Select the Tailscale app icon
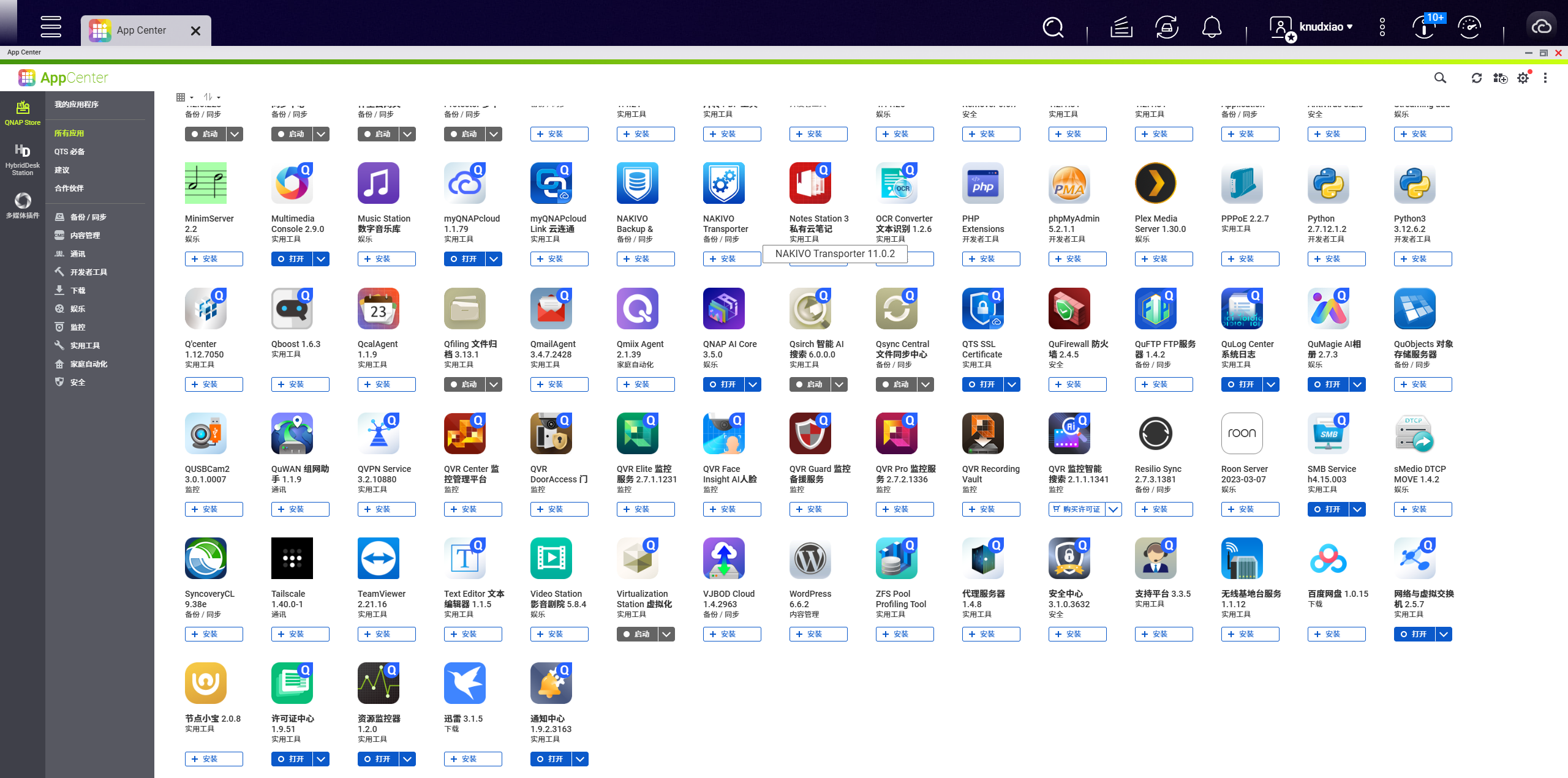Image resolution: width=1568 pixels, height=778 pixels. point(292,558)
